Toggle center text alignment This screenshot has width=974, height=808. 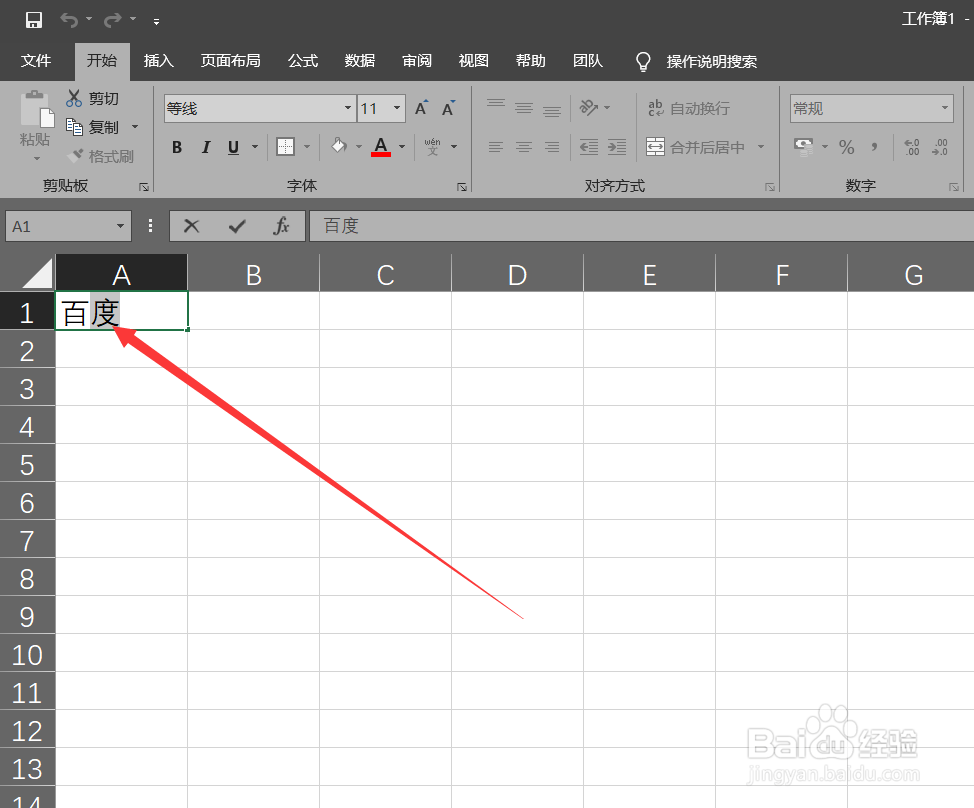pyautogui.click(x=524, y=147)
